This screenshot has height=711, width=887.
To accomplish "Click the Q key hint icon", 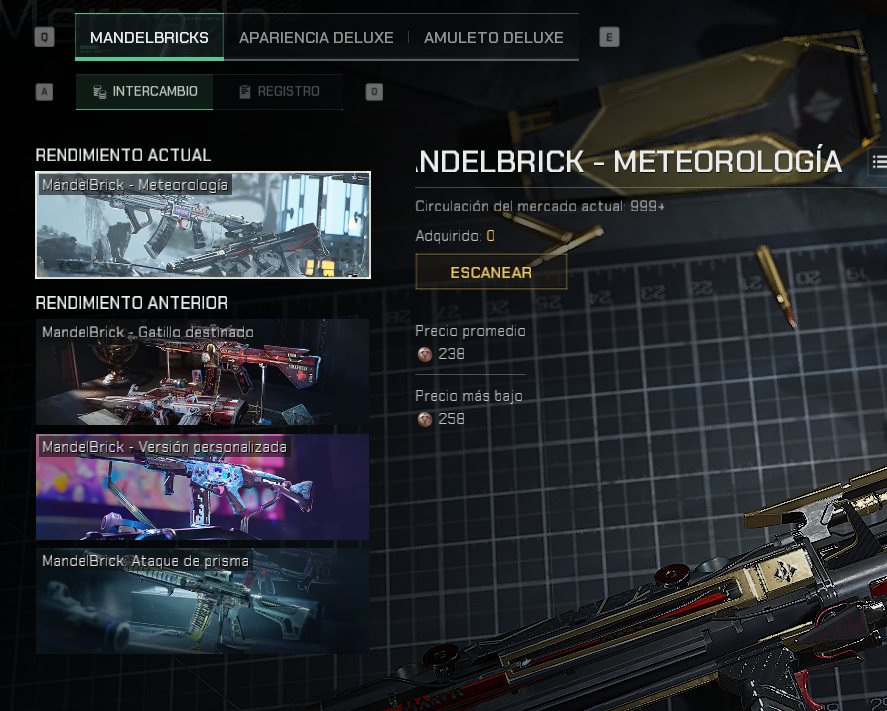I will (45, 37).
